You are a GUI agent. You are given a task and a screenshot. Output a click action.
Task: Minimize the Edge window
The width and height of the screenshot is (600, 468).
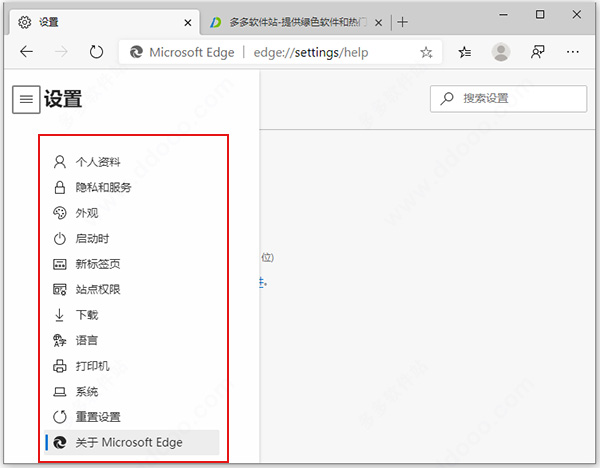504,15
